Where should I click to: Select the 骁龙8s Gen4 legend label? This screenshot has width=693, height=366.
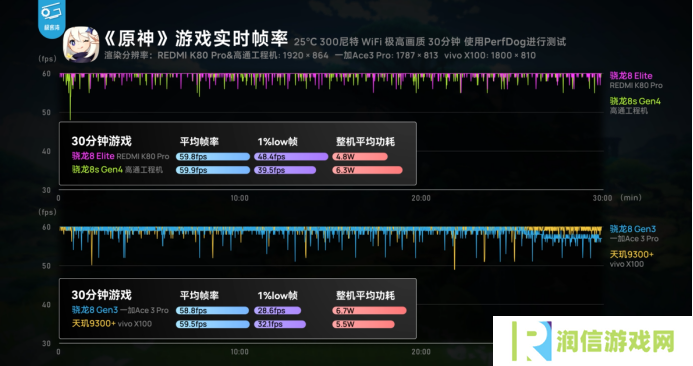click(635, 101)
